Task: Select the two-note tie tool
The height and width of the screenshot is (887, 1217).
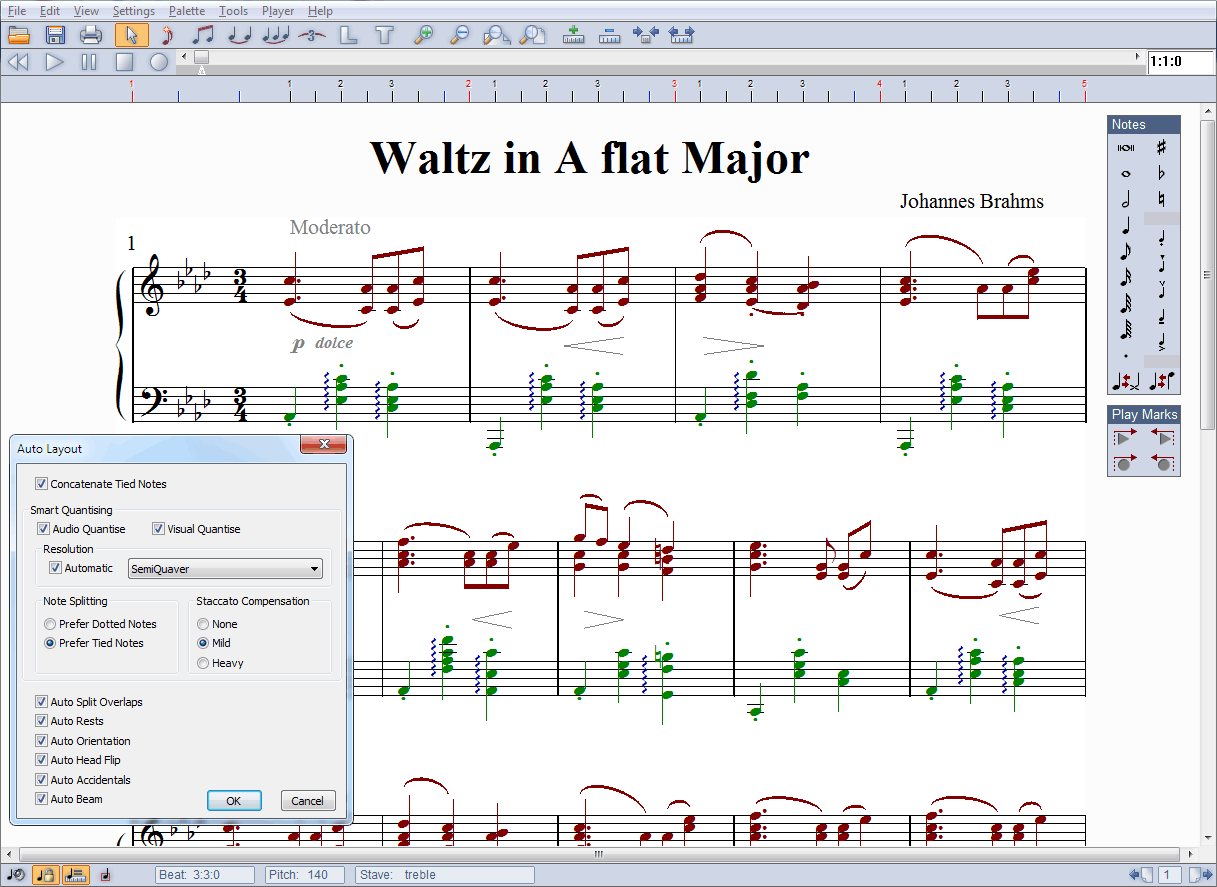Action: tap(239, 36)
